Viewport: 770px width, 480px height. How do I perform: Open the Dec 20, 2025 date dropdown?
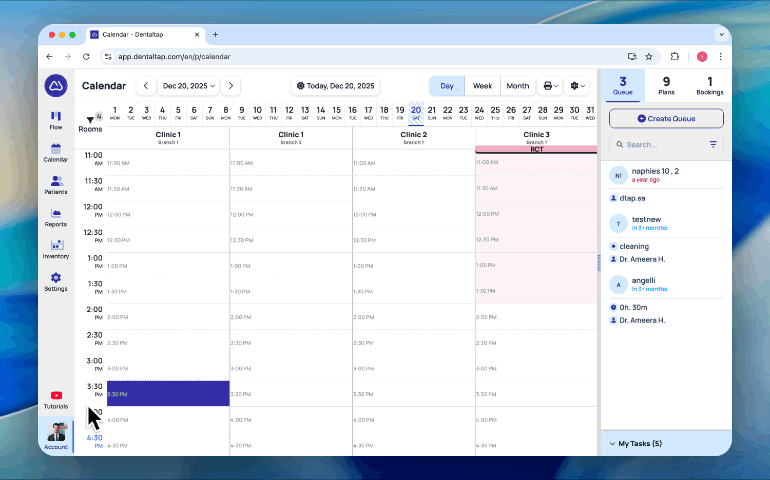(x=189, y=86)
